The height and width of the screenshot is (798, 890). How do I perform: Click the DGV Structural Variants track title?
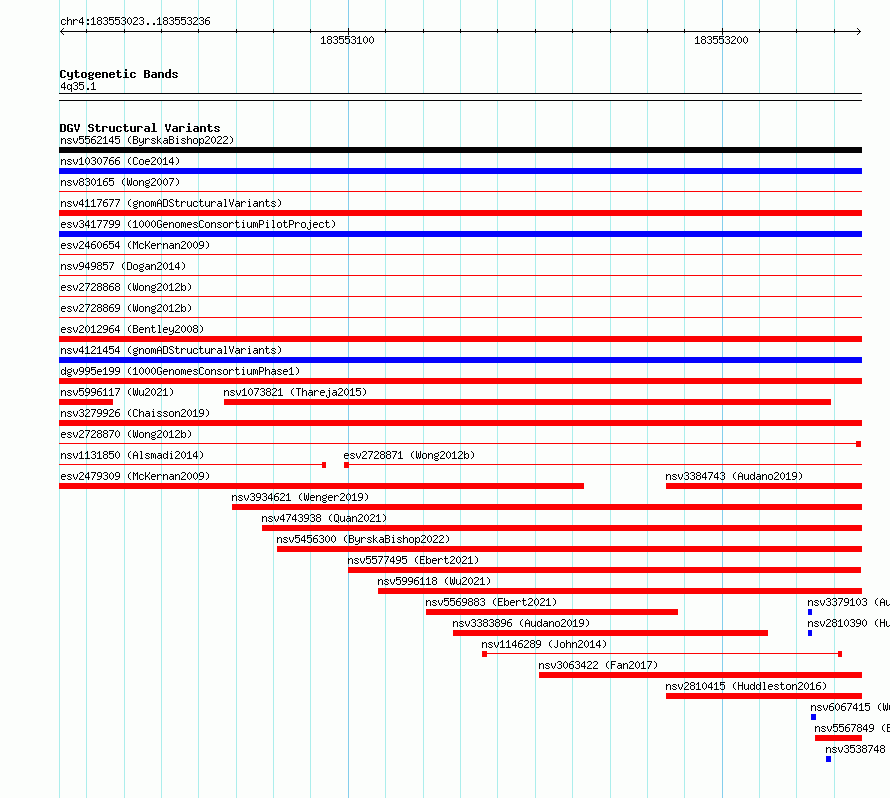click(140, 128)
